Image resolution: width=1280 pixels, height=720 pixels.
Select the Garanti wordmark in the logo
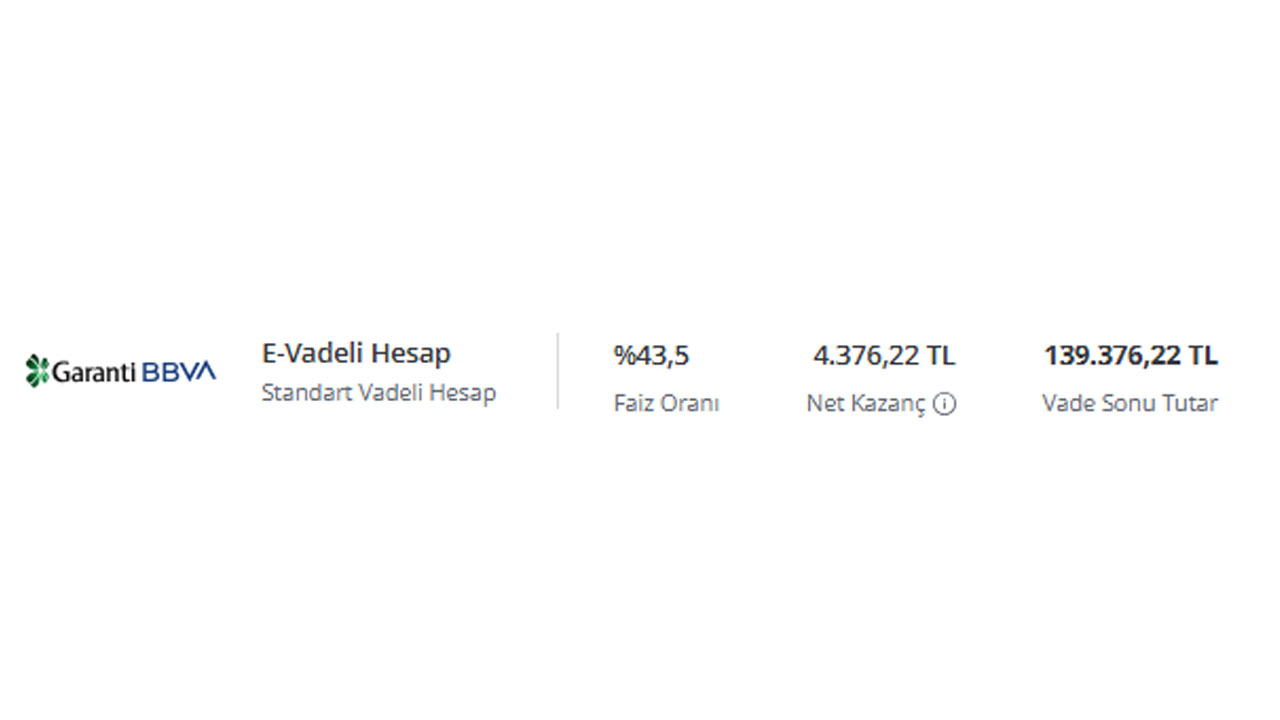tap(95, 372)
